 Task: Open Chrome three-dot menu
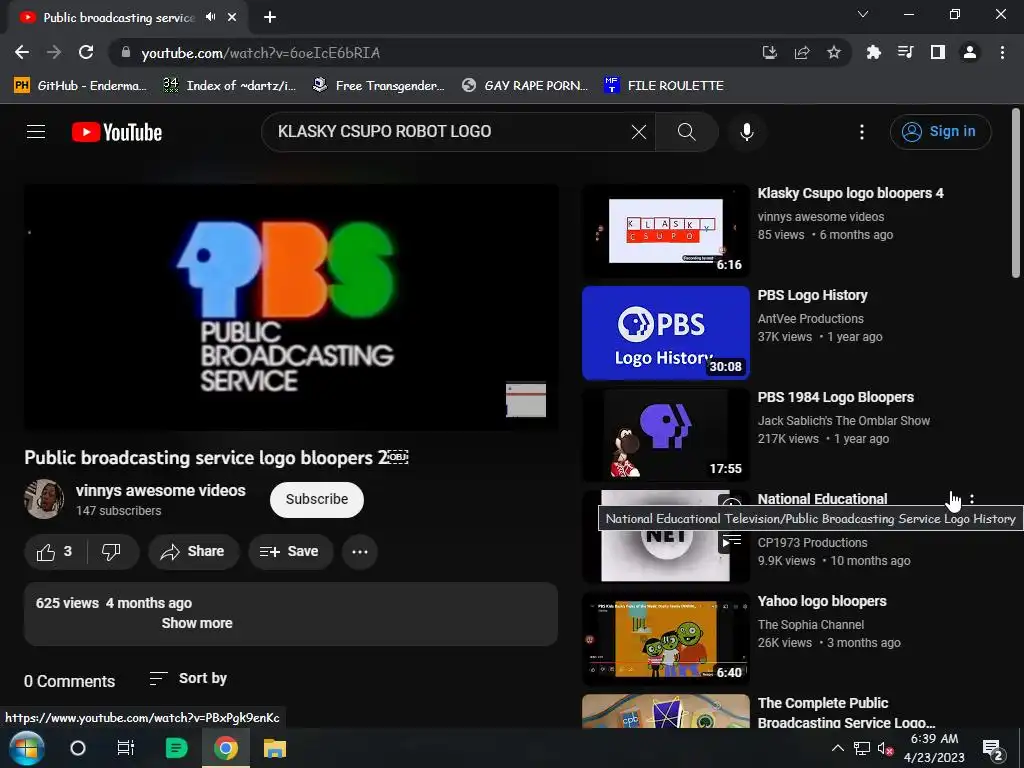[x=1002, y=52]
